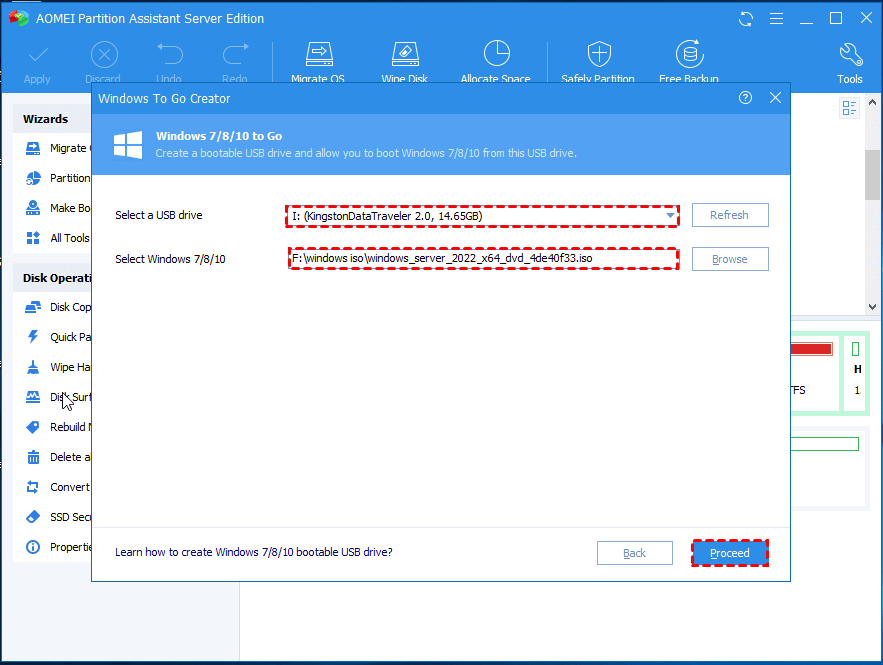Select Wipe Hard Drive in sidebar

coord(58,367)
